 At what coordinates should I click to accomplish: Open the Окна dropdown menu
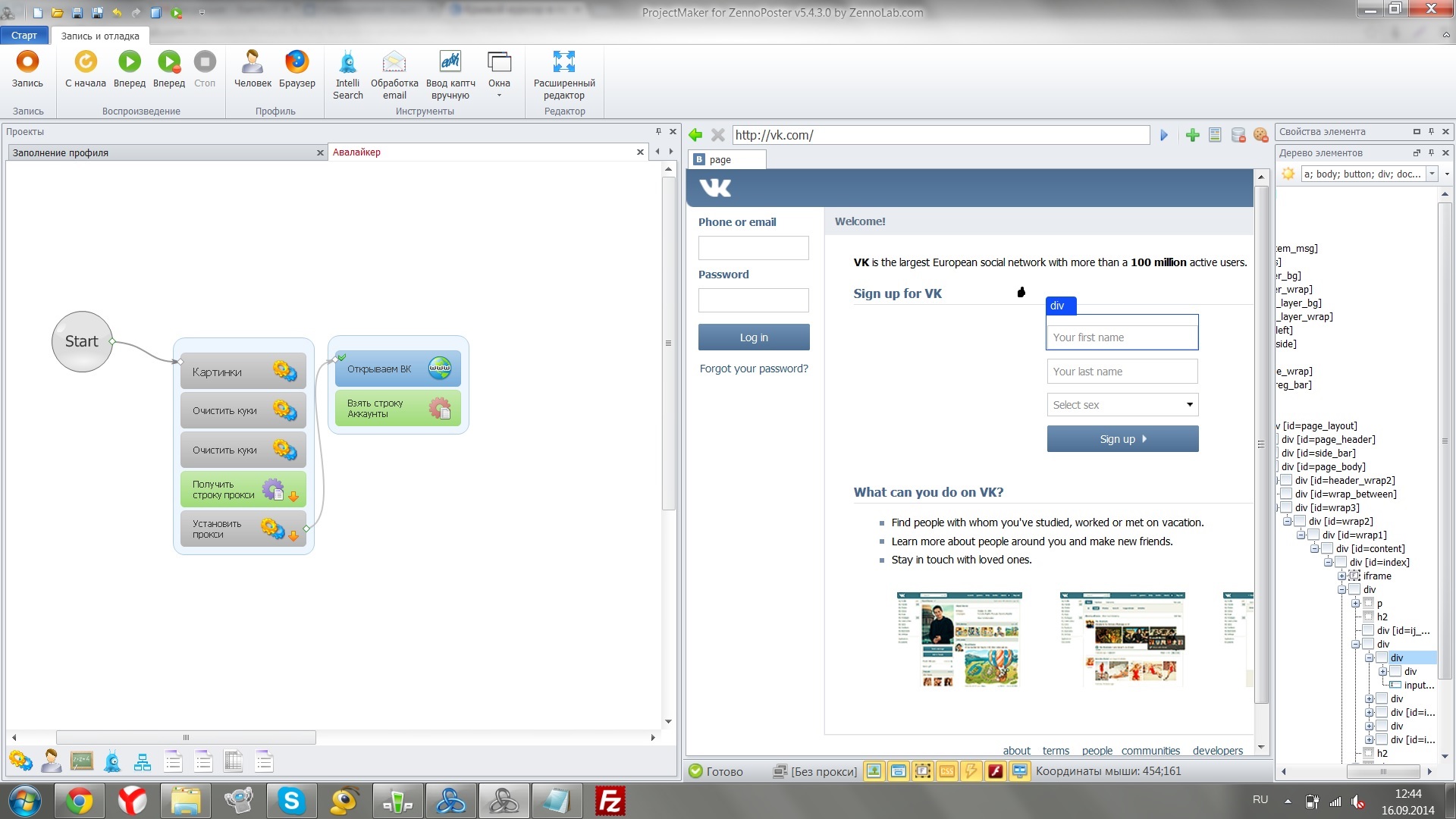click(499, 73)
